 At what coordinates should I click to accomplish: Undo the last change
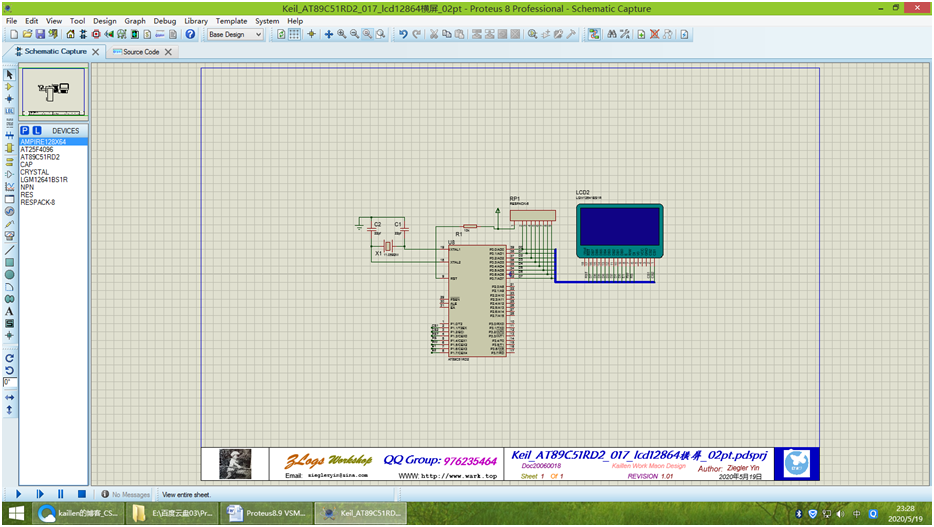403,35
